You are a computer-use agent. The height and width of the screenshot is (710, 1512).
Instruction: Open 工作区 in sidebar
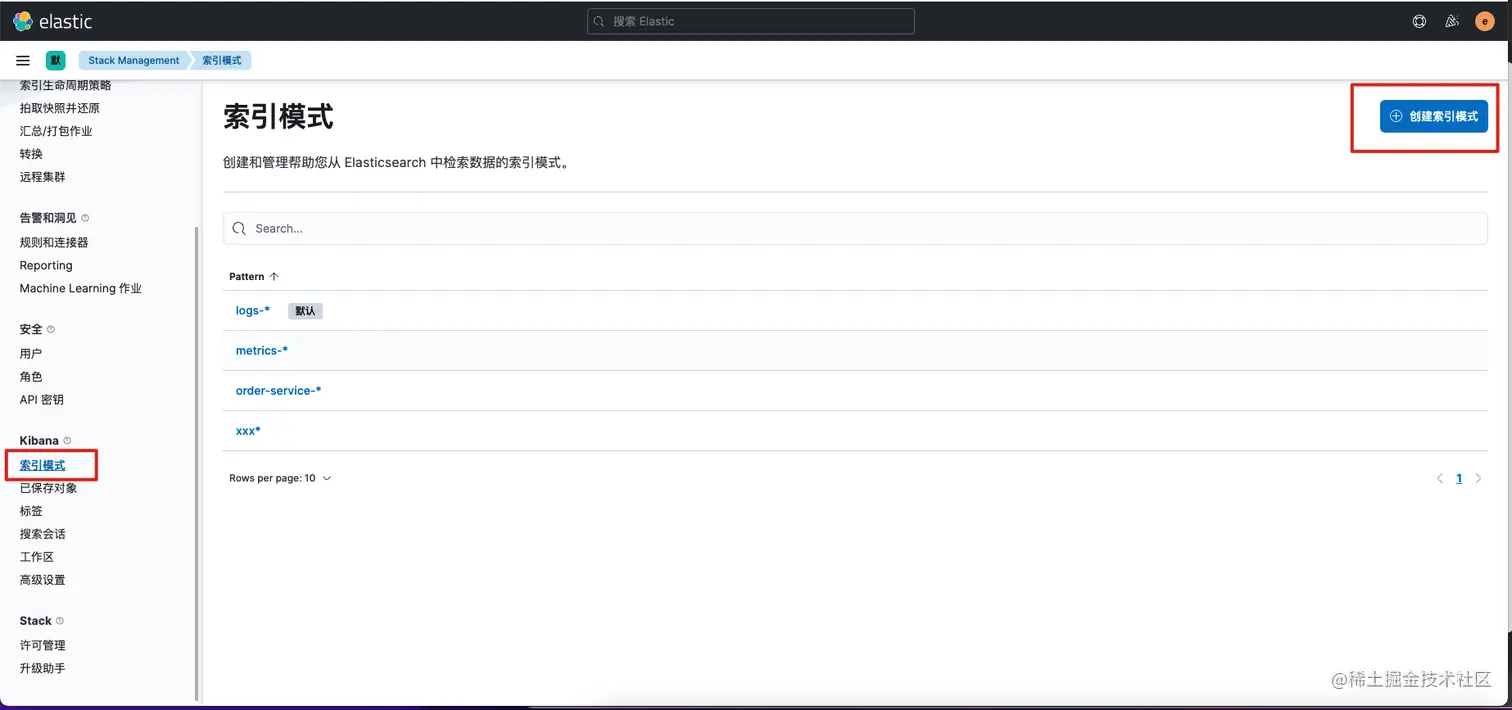click(x=36, y=558)
